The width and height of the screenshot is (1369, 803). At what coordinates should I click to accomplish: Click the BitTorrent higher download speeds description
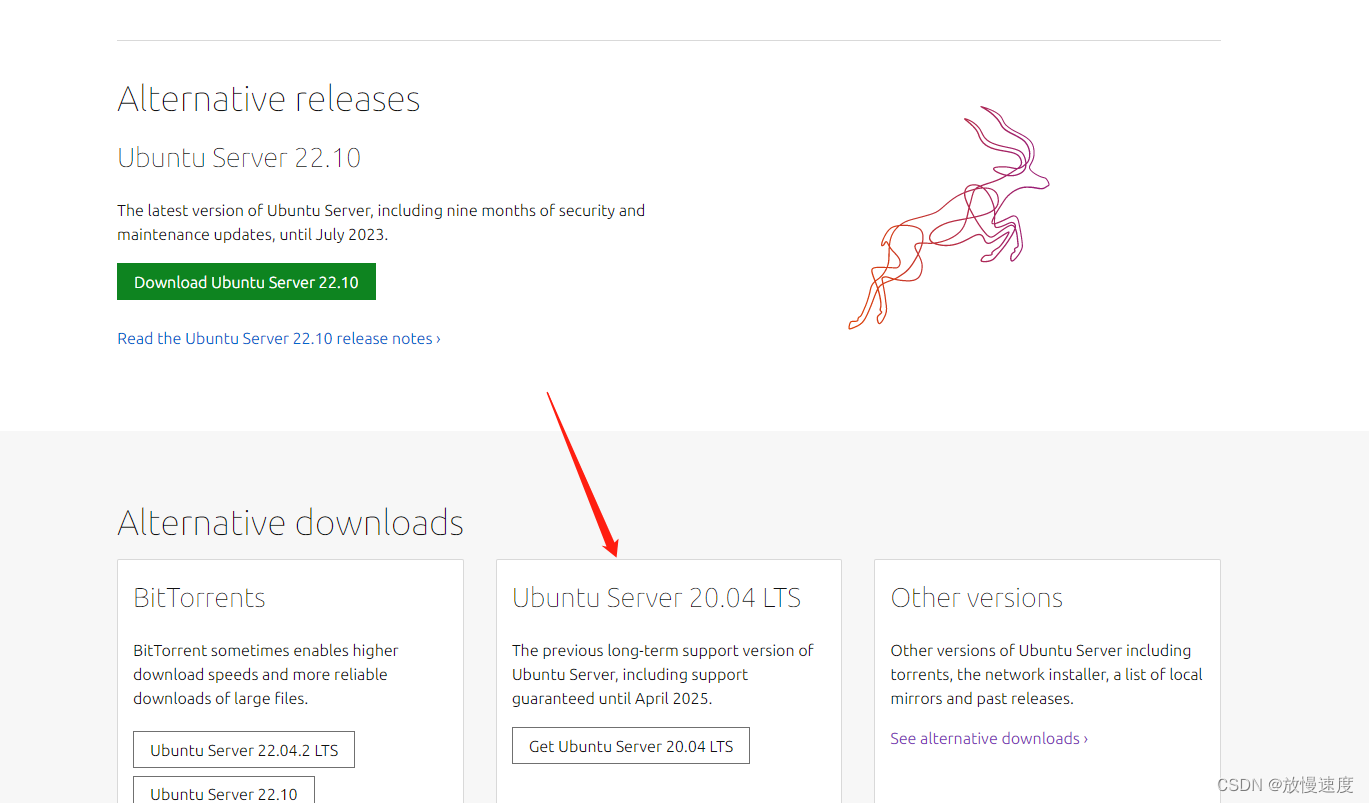click(x=266, y=674)
